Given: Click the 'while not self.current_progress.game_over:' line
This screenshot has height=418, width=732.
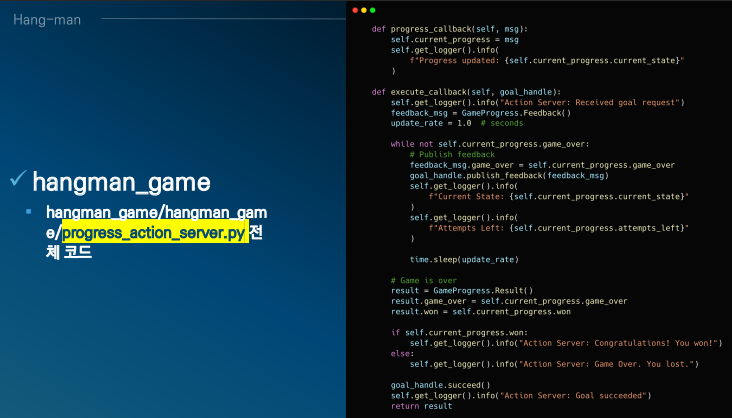Looking at the screenshot, I should tap(490, 144).
